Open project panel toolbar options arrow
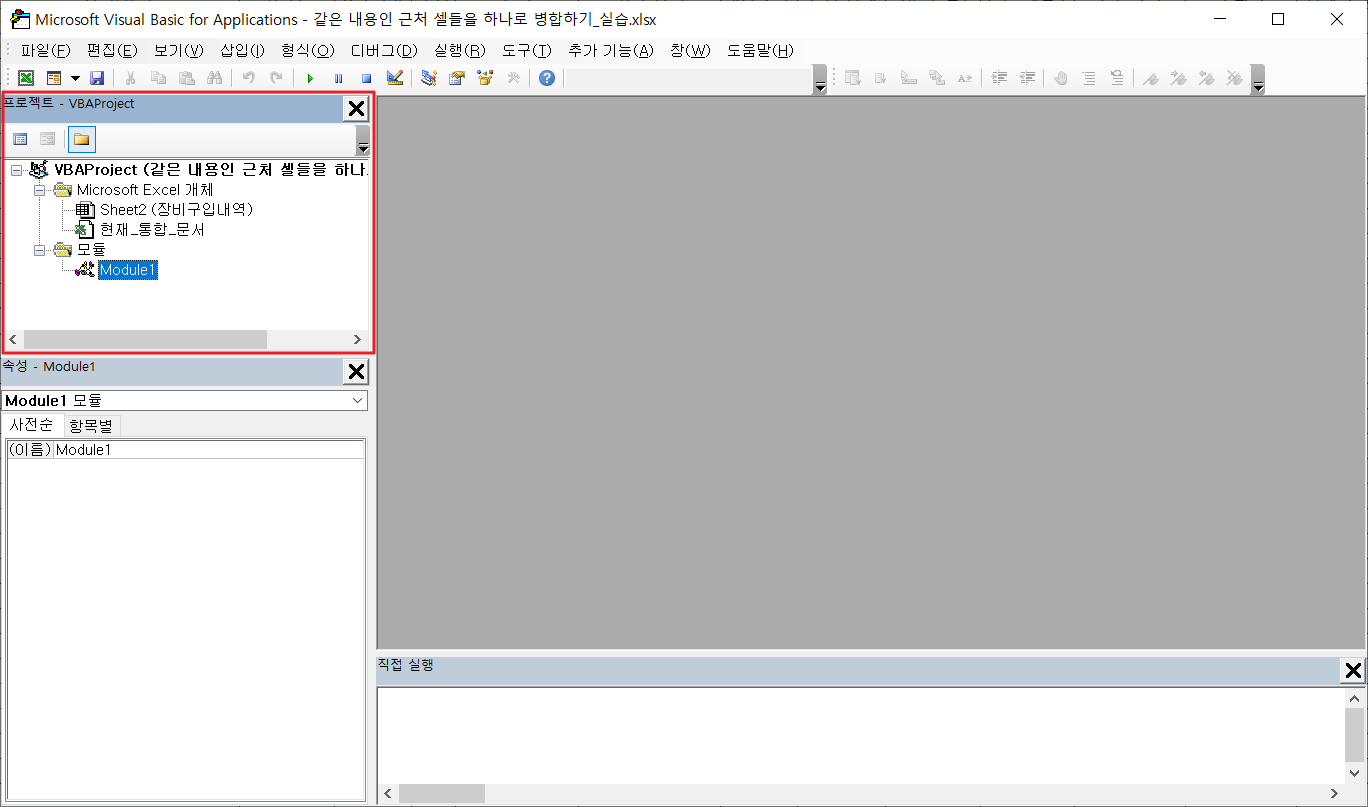1368x807 pixels. point(363,140)
